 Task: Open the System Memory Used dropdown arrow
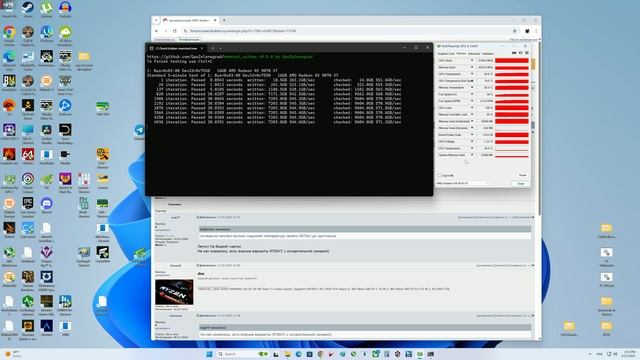pos(472,155)
